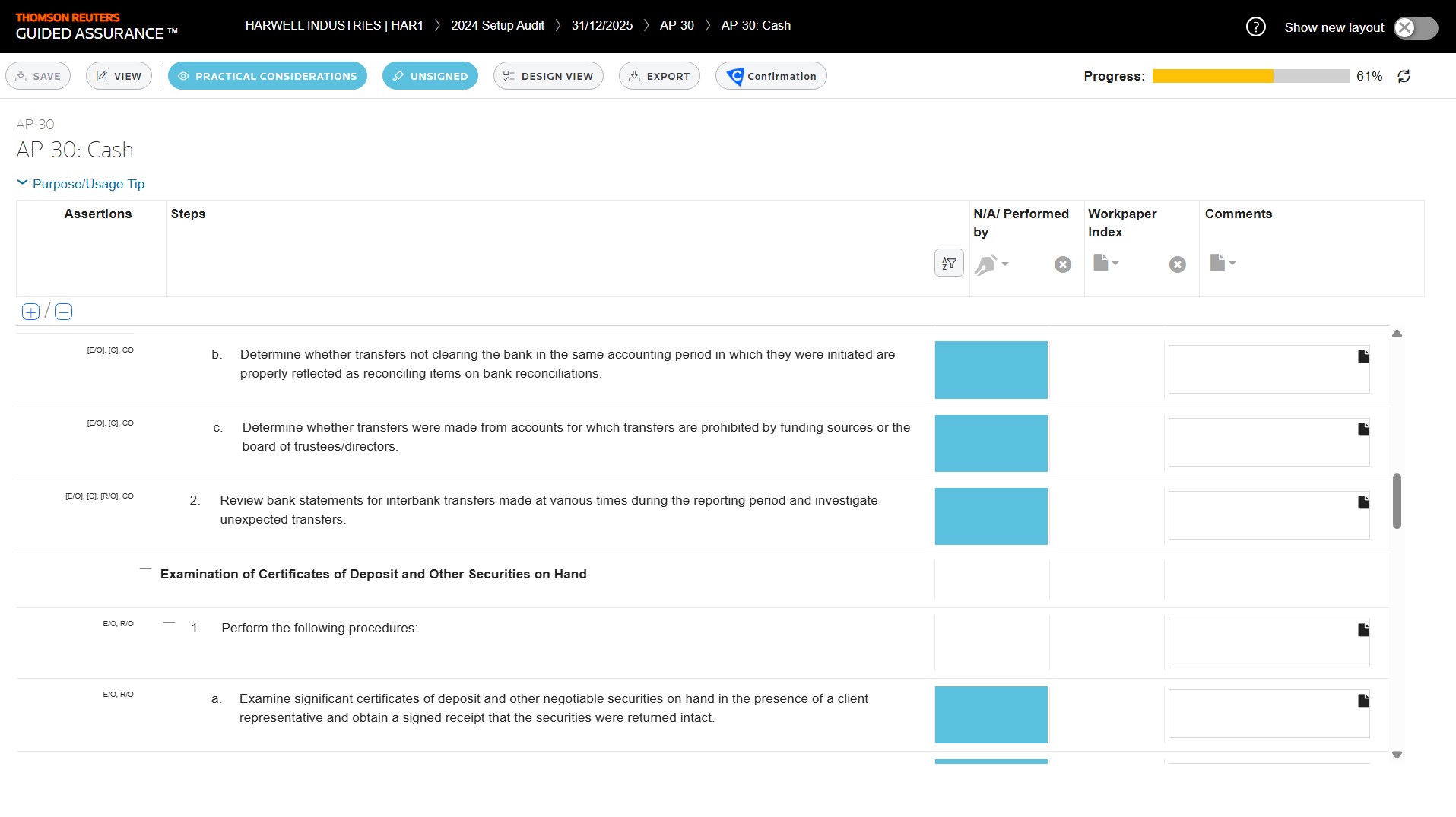The height and width of the screenshot is (817, 1456).
Task: Open Design View
Action: point(547,76)
